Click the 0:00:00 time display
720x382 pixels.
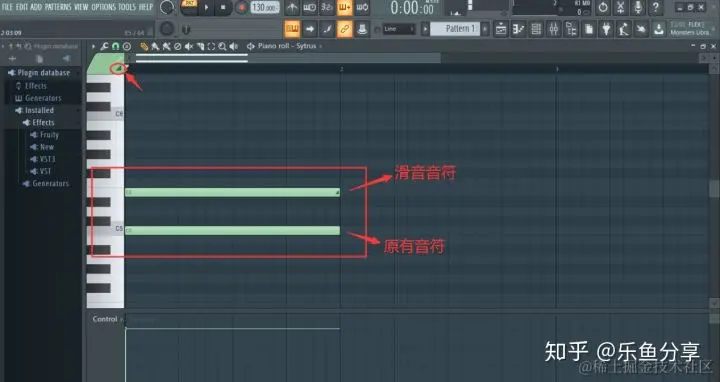pyautogui.click(x=412, y=8)
